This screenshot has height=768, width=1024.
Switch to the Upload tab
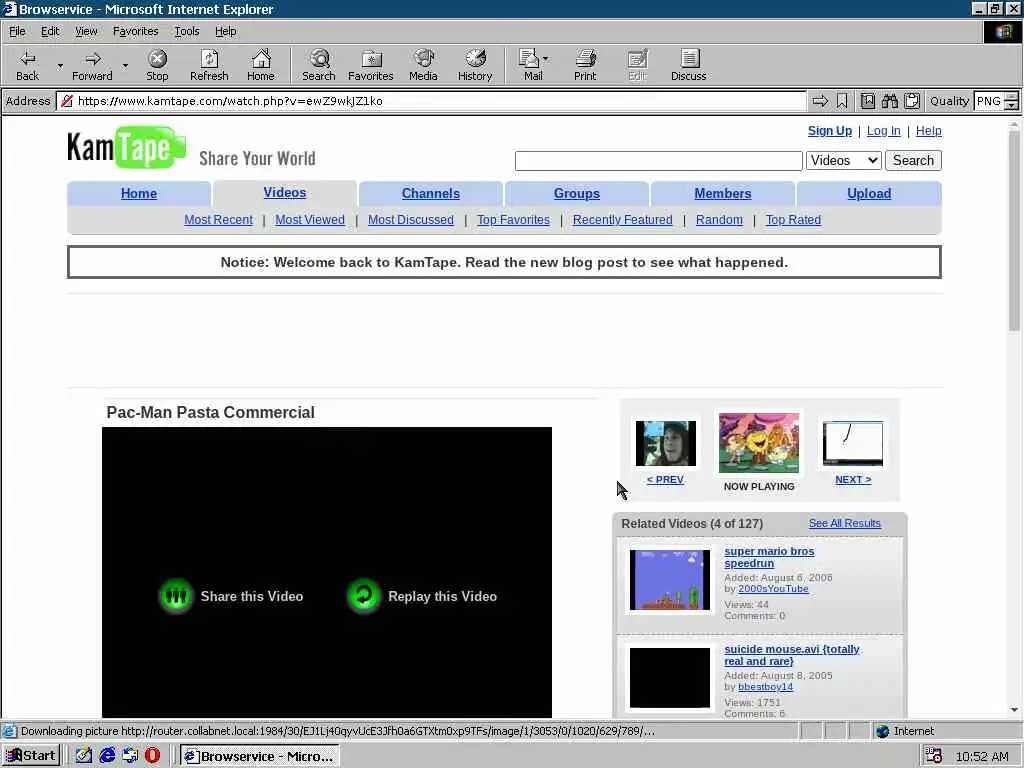click(869, 193)
